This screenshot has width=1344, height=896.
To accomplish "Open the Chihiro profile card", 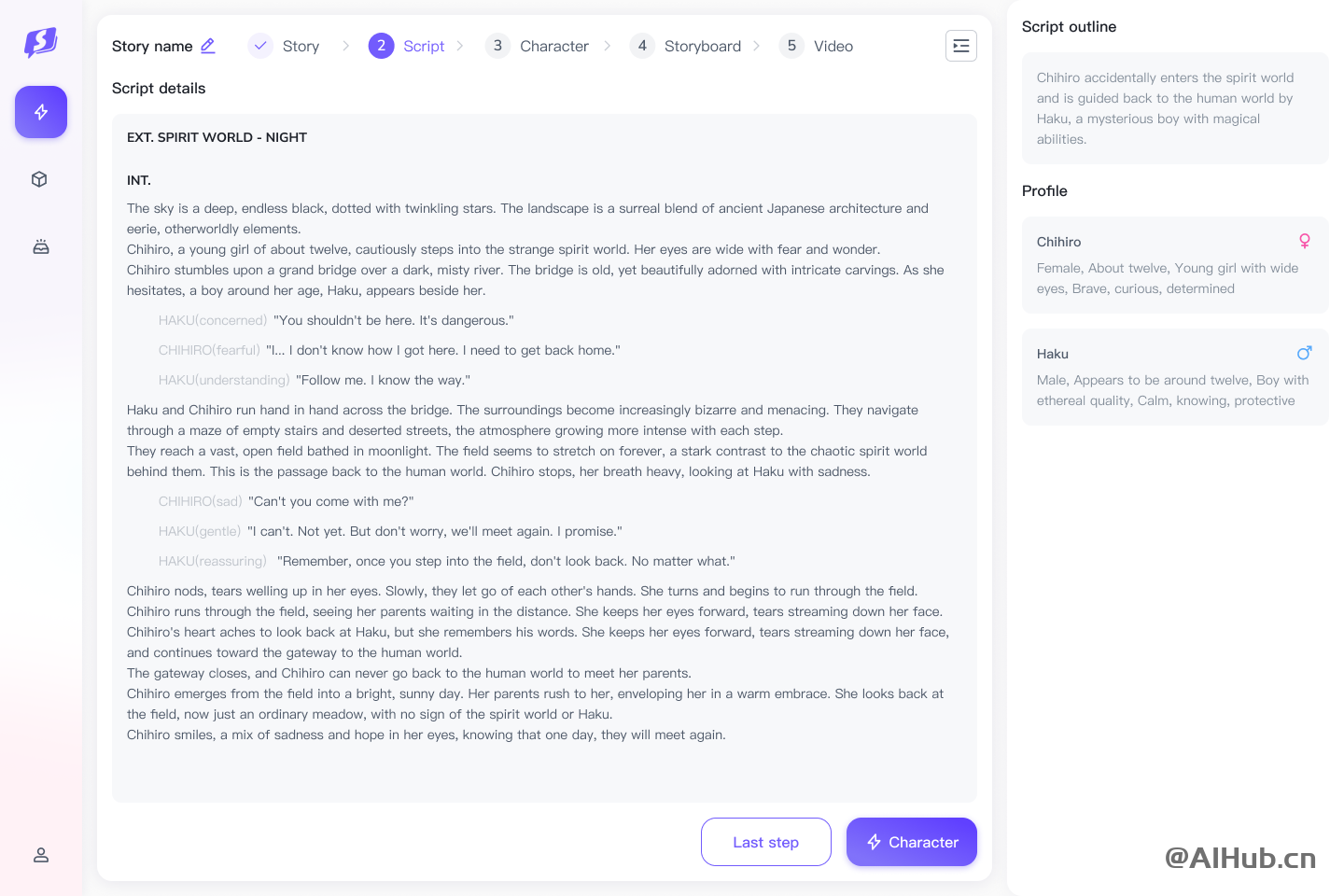I will [x=1175, y=265].
